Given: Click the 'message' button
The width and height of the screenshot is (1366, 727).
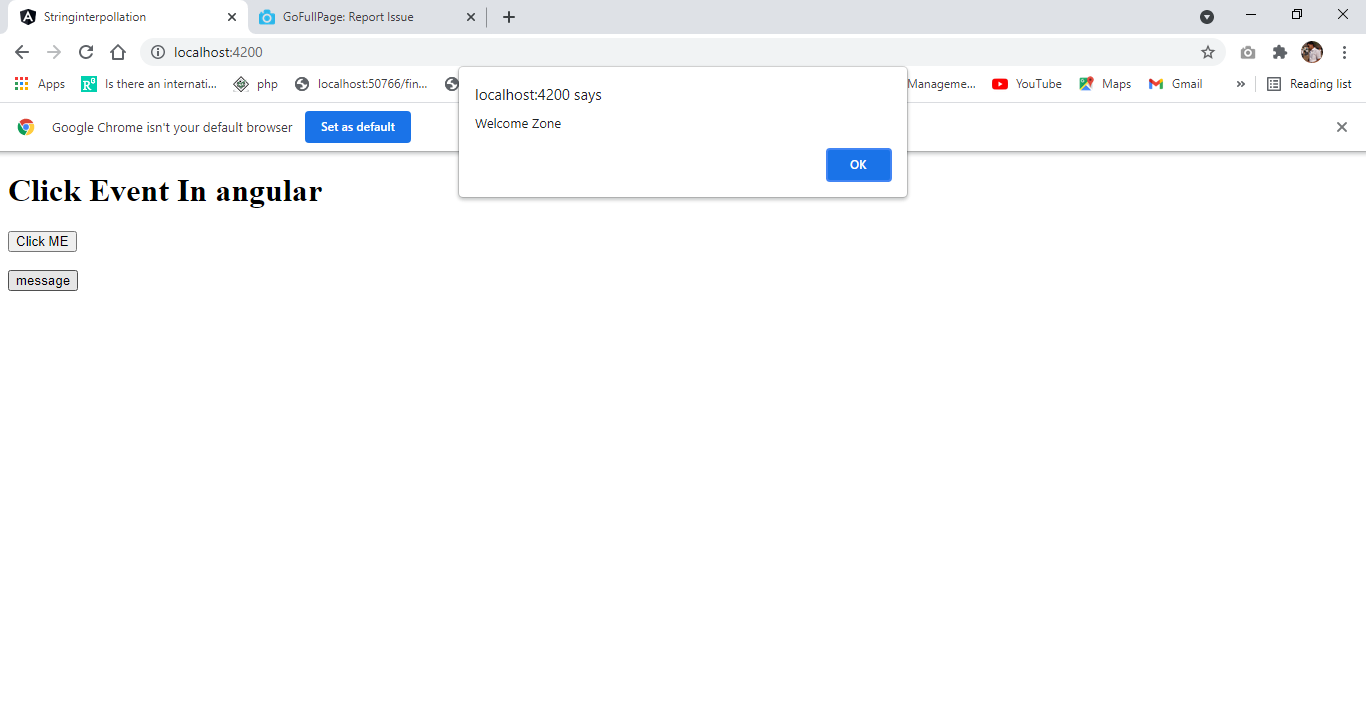Looking at the screenshot, I should point(43,281).
